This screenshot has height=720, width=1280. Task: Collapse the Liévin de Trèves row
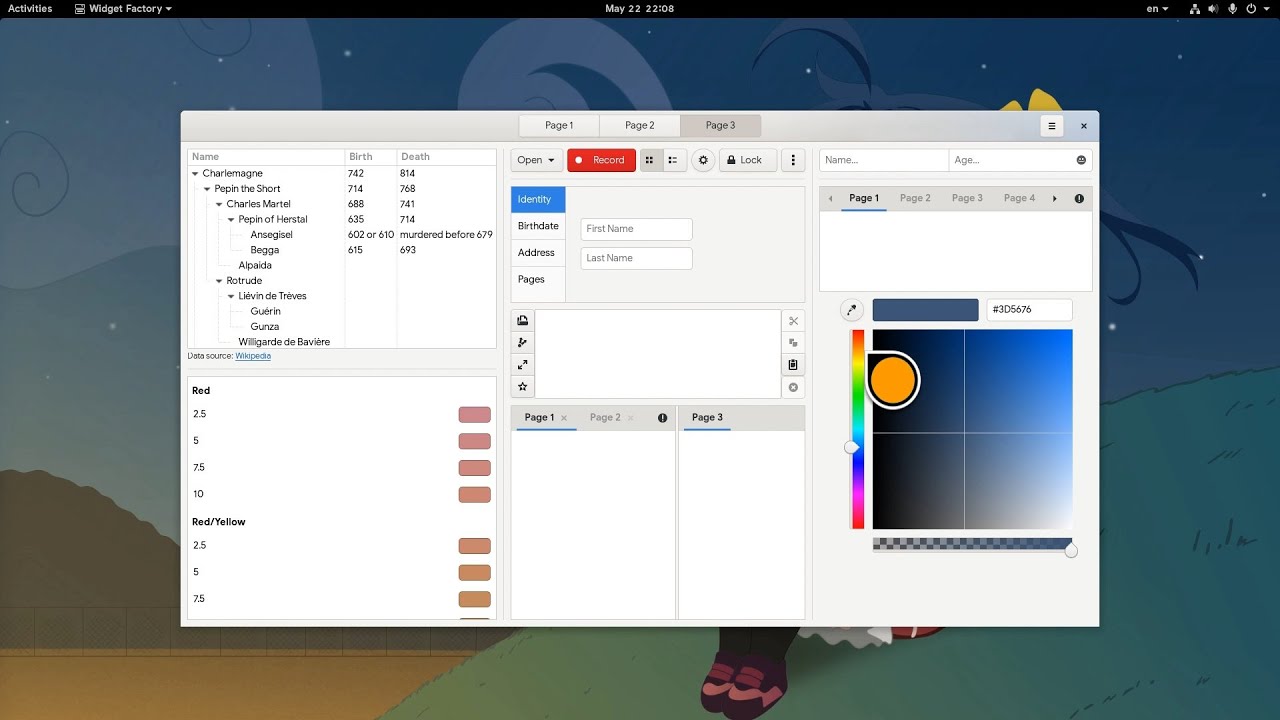[x=232, y=296]
